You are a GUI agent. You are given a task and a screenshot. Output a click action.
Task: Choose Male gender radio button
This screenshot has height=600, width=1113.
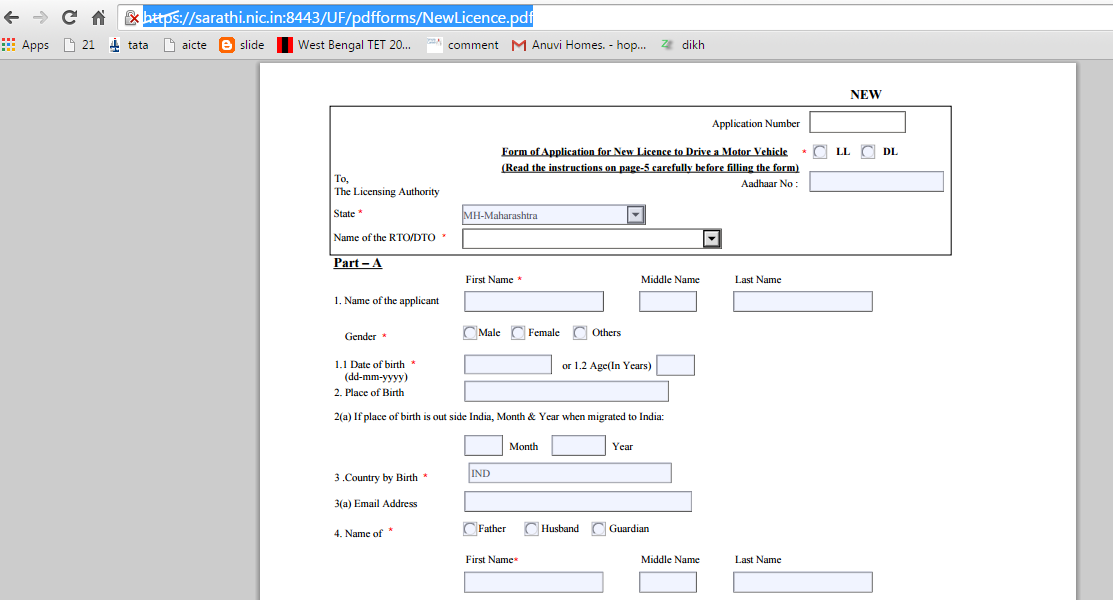(469, 332)
